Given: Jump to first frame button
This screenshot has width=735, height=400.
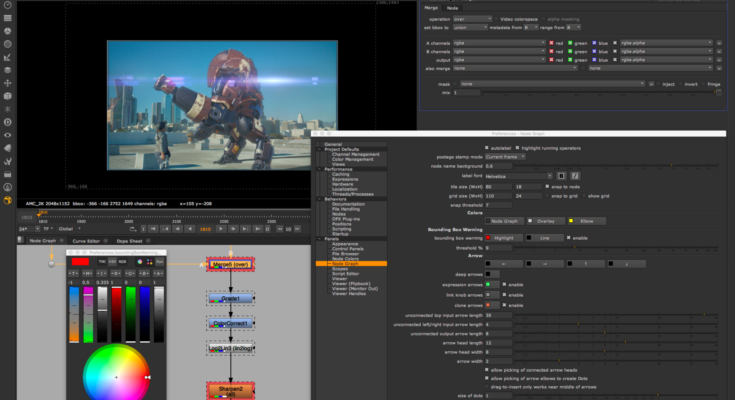Looking at the screenshot, I should (153, 229).
